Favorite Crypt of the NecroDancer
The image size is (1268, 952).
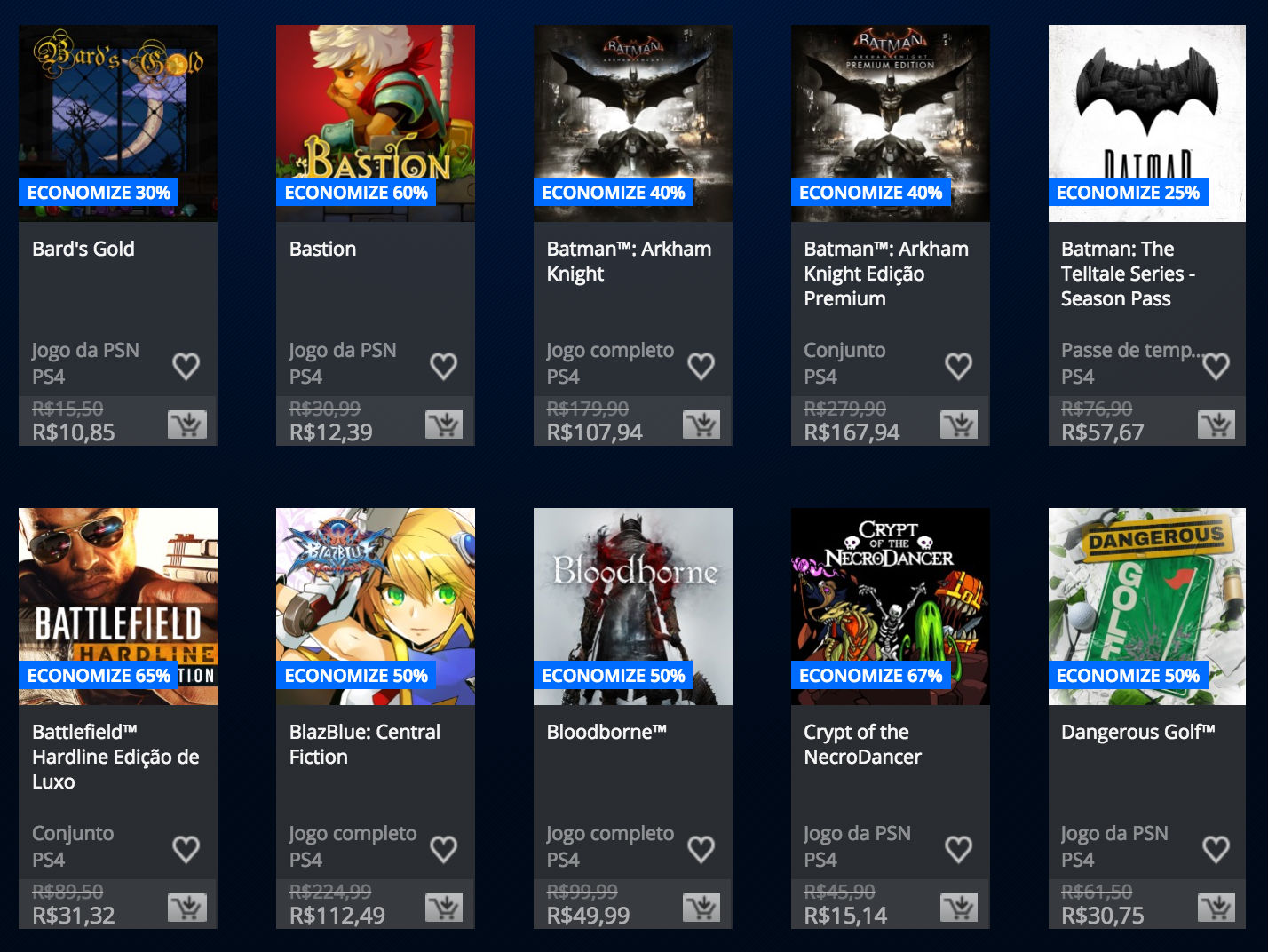tap(958, 849)
